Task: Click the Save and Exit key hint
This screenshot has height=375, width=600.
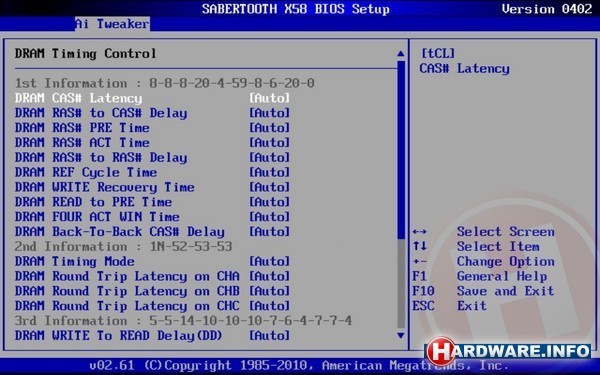Action: (505, 291)
